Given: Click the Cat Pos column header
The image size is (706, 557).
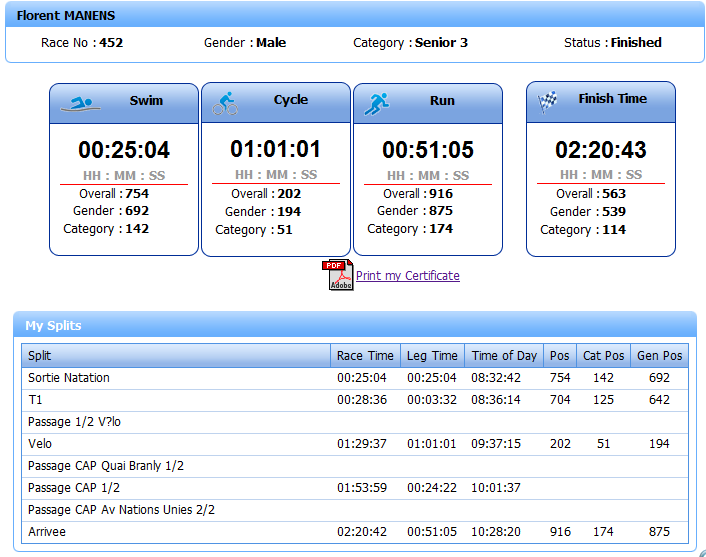Looking at the screenshot, I should [x=603, y=356].
